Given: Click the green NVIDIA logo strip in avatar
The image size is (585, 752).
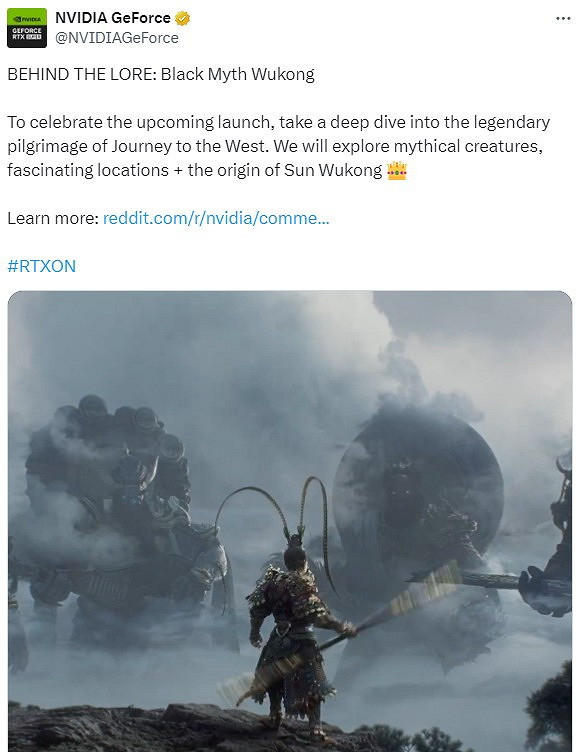Looking at the screenshot, I should (27, 18).
